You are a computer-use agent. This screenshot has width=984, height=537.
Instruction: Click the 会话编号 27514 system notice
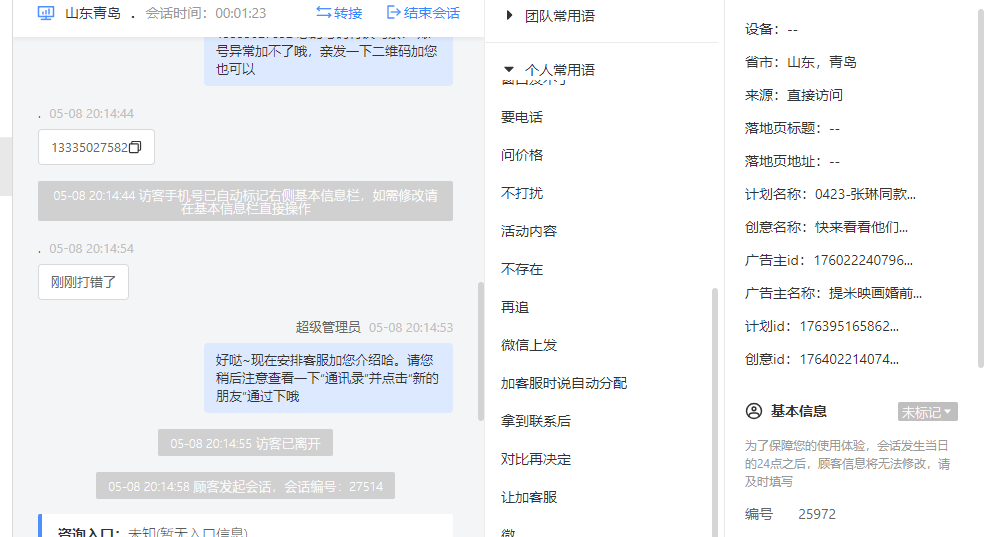tap(245, 486)
